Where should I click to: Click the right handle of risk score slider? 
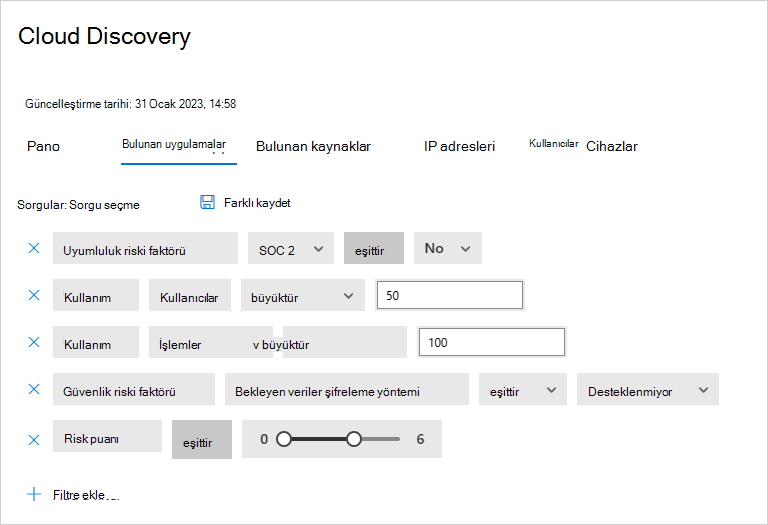tap(354, 439)
